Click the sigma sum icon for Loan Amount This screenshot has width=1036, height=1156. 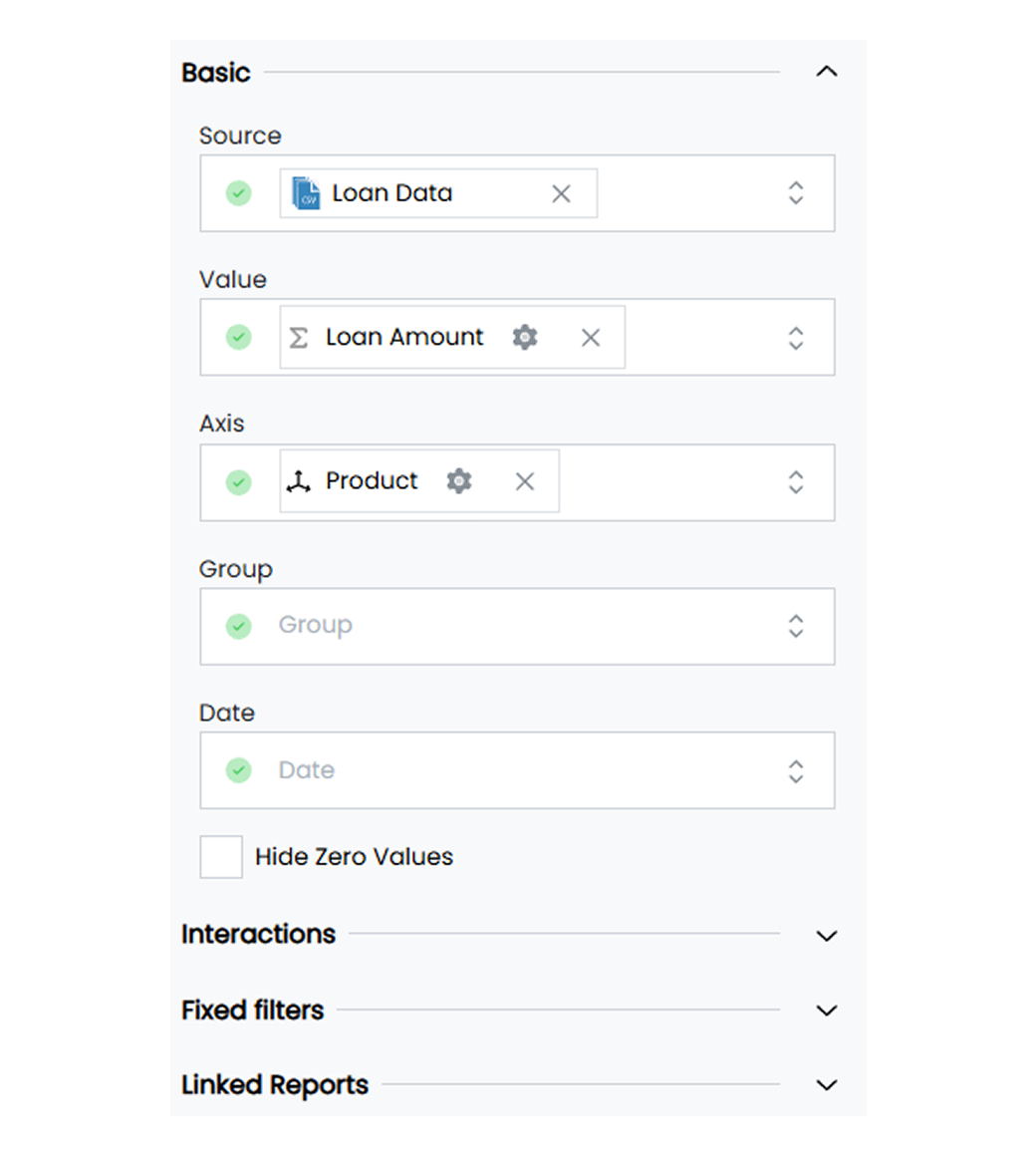299,338
